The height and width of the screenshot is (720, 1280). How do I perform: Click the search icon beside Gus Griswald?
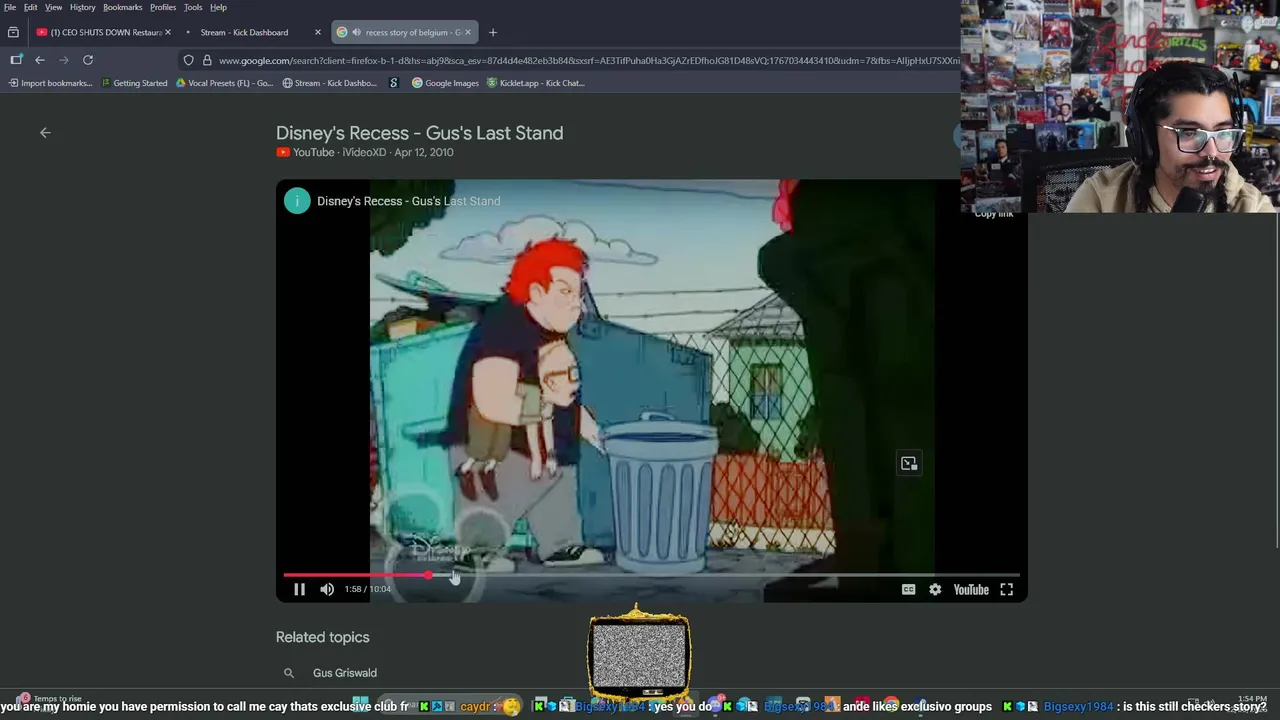[x=288, y=673]
